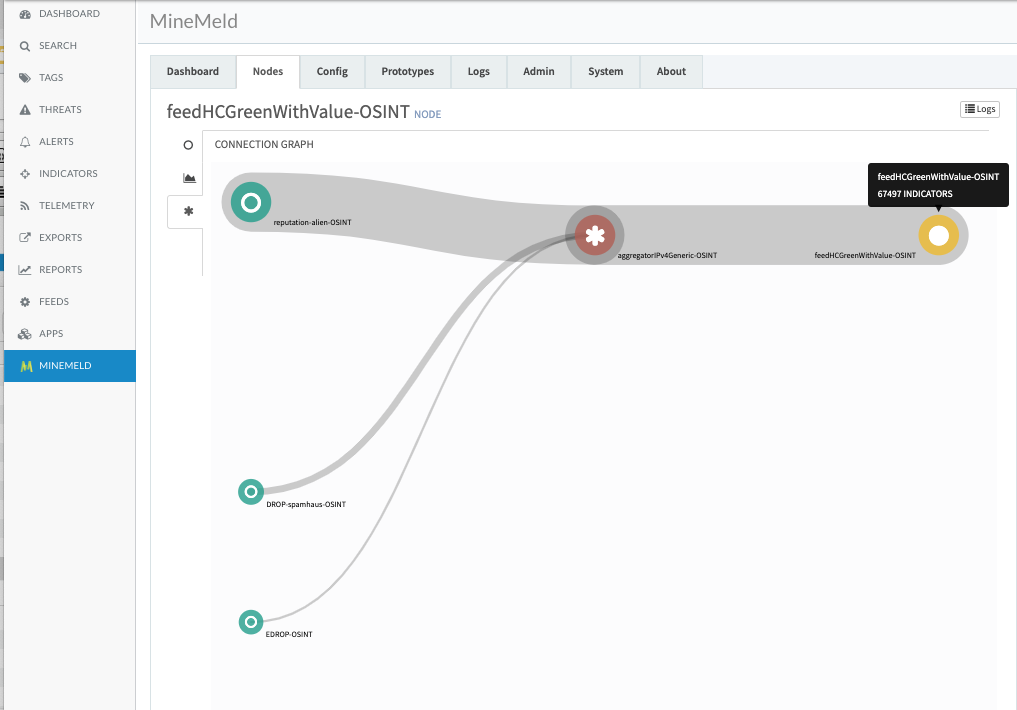Click the DROP-spamhaus-OSINT label
The width and height of the screenshot is (1017, 710).
(x=305, y=504)
